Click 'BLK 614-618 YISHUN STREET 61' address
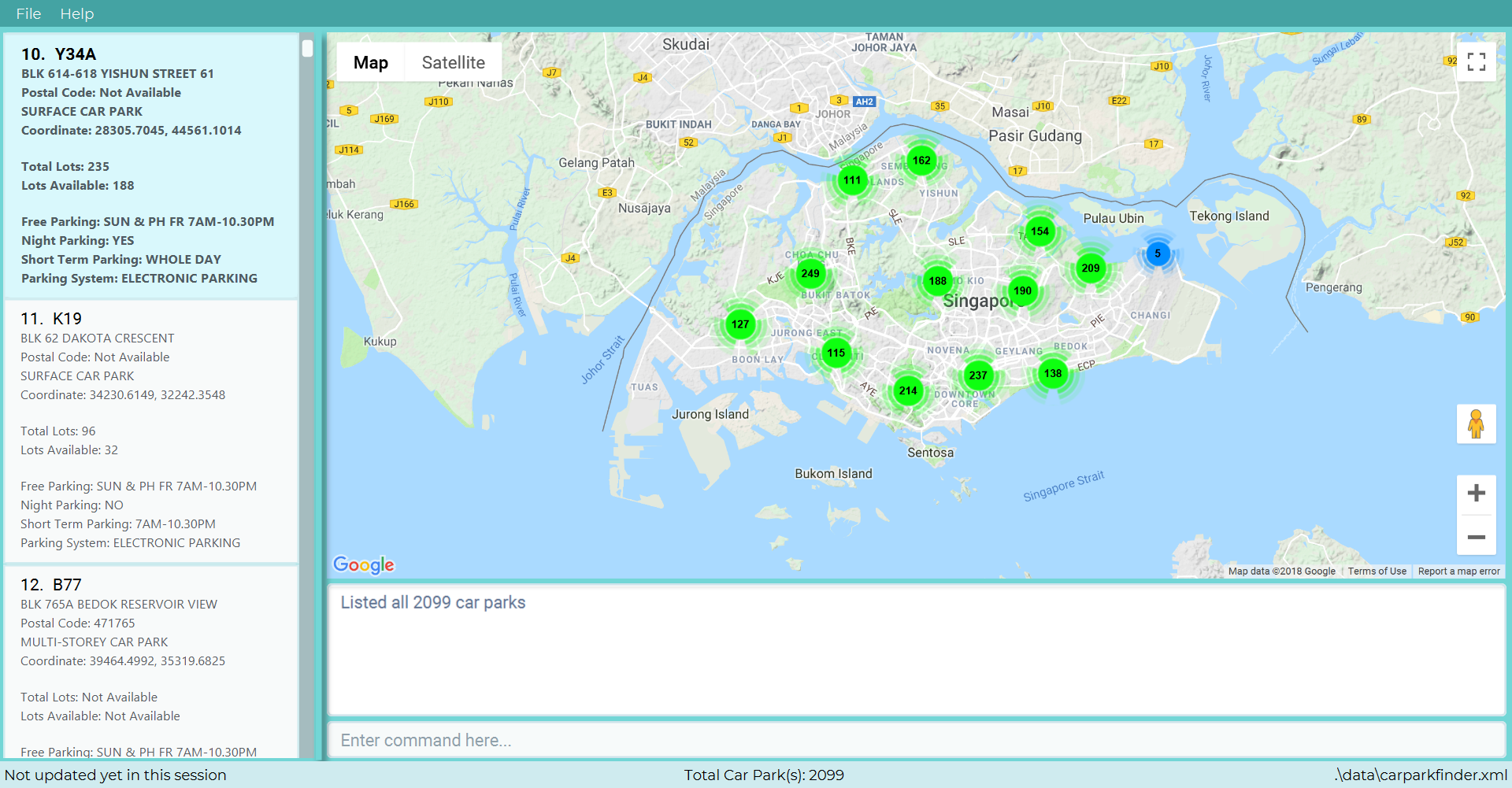The height and width of the screenshot is (788, 1512). [117, 73]
